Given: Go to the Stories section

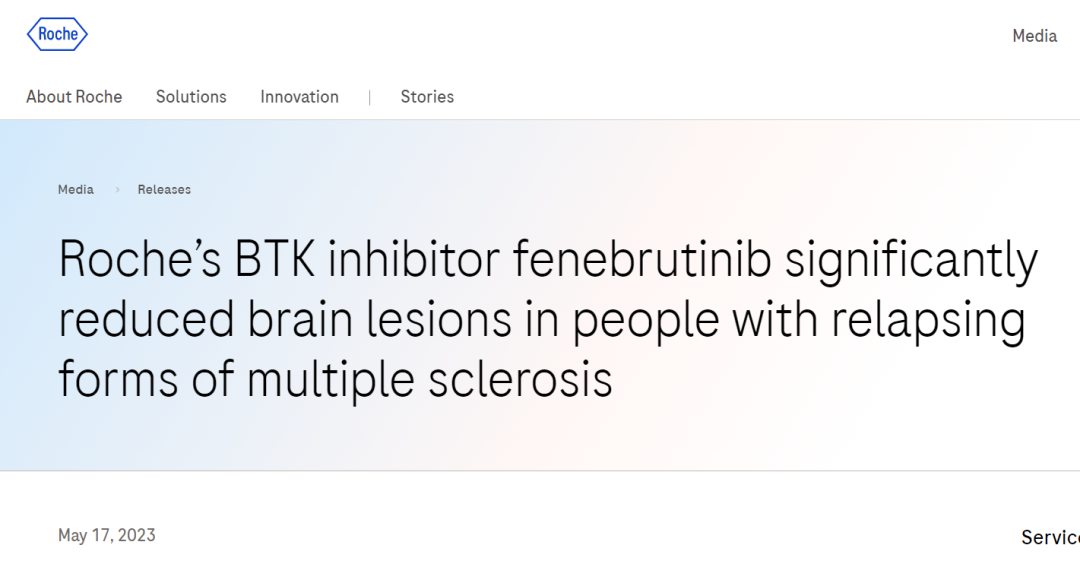Looking at the screenshot, I should tap(427, 97).
